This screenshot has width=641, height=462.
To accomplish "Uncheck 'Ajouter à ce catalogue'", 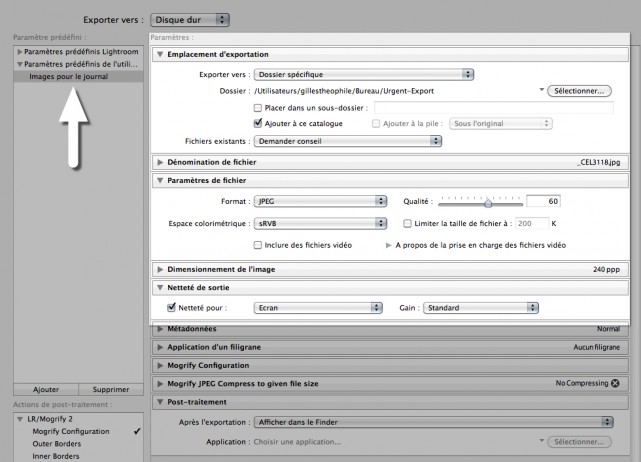I will tap(258, 123).
